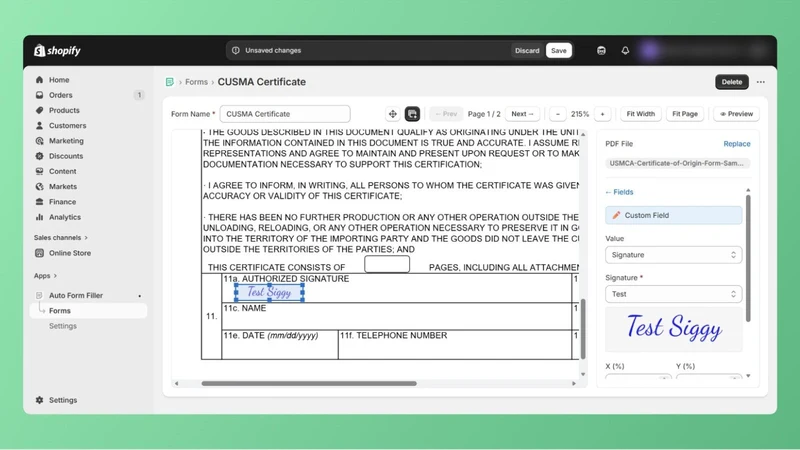Discard unsaved changes

527,51
